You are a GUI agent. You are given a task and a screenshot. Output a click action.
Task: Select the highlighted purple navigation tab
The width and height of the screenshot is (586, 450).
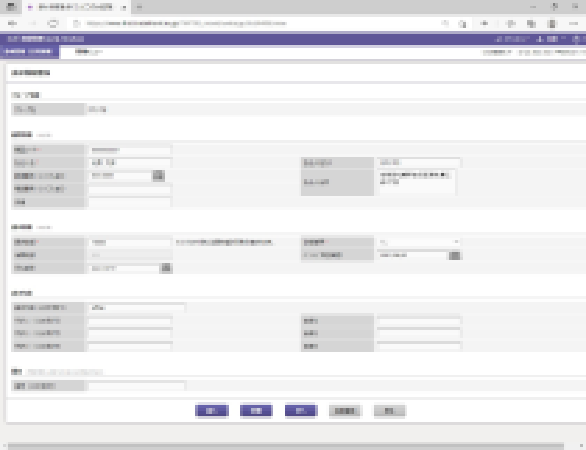click(29, 52)
